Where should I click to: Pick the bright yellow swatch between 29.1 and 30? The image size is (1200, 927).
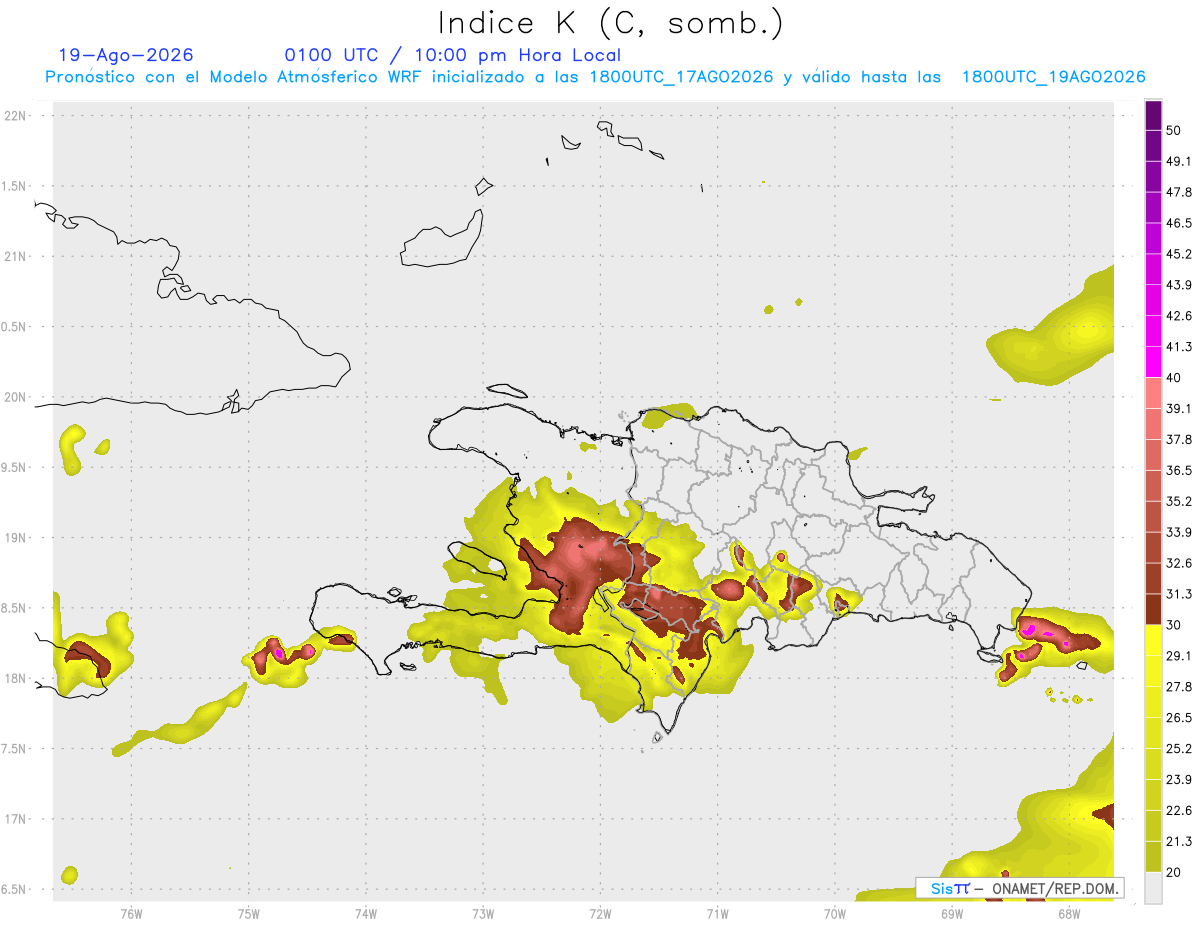click(x=1153, y=640)
